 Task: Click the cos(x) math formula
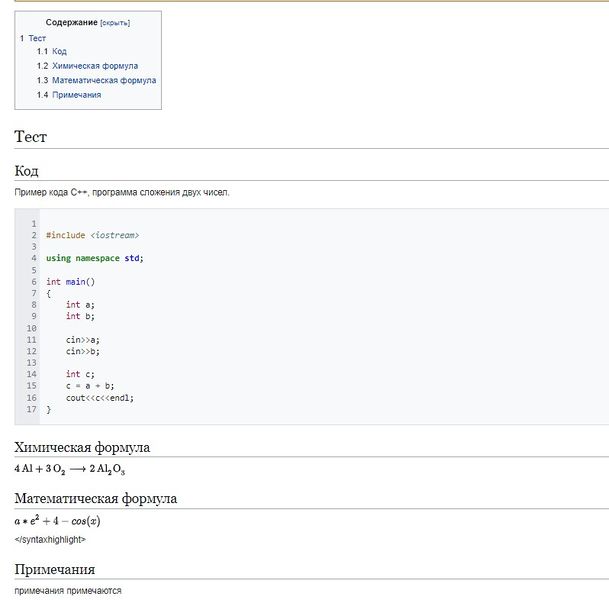pos(57,521)
